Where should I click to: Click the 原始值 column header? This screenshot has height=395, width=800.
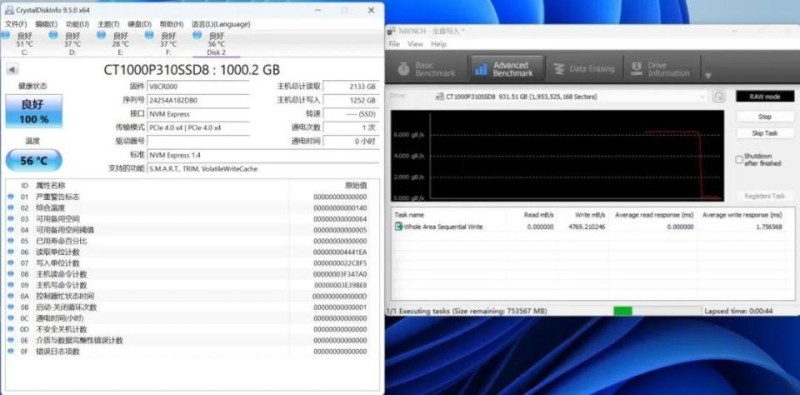click(356, 185)
